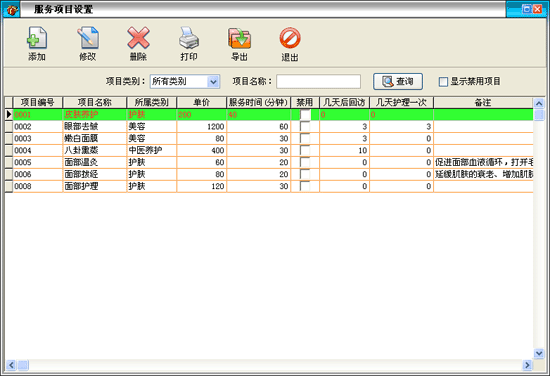Click the magnifier 查询 search button
Image resolution: width=550 pixels, height=376 pixels.
click(x=398, y=81)
